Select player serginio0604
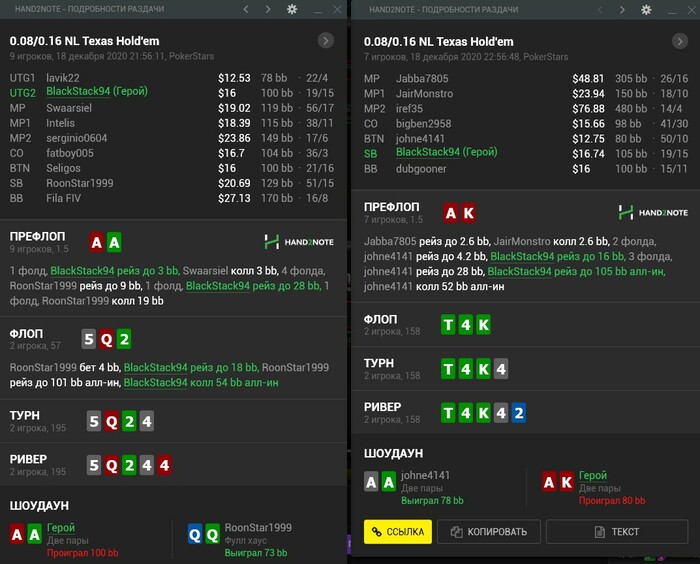This screenshot has width=700, height=564. tap(76, 138)
